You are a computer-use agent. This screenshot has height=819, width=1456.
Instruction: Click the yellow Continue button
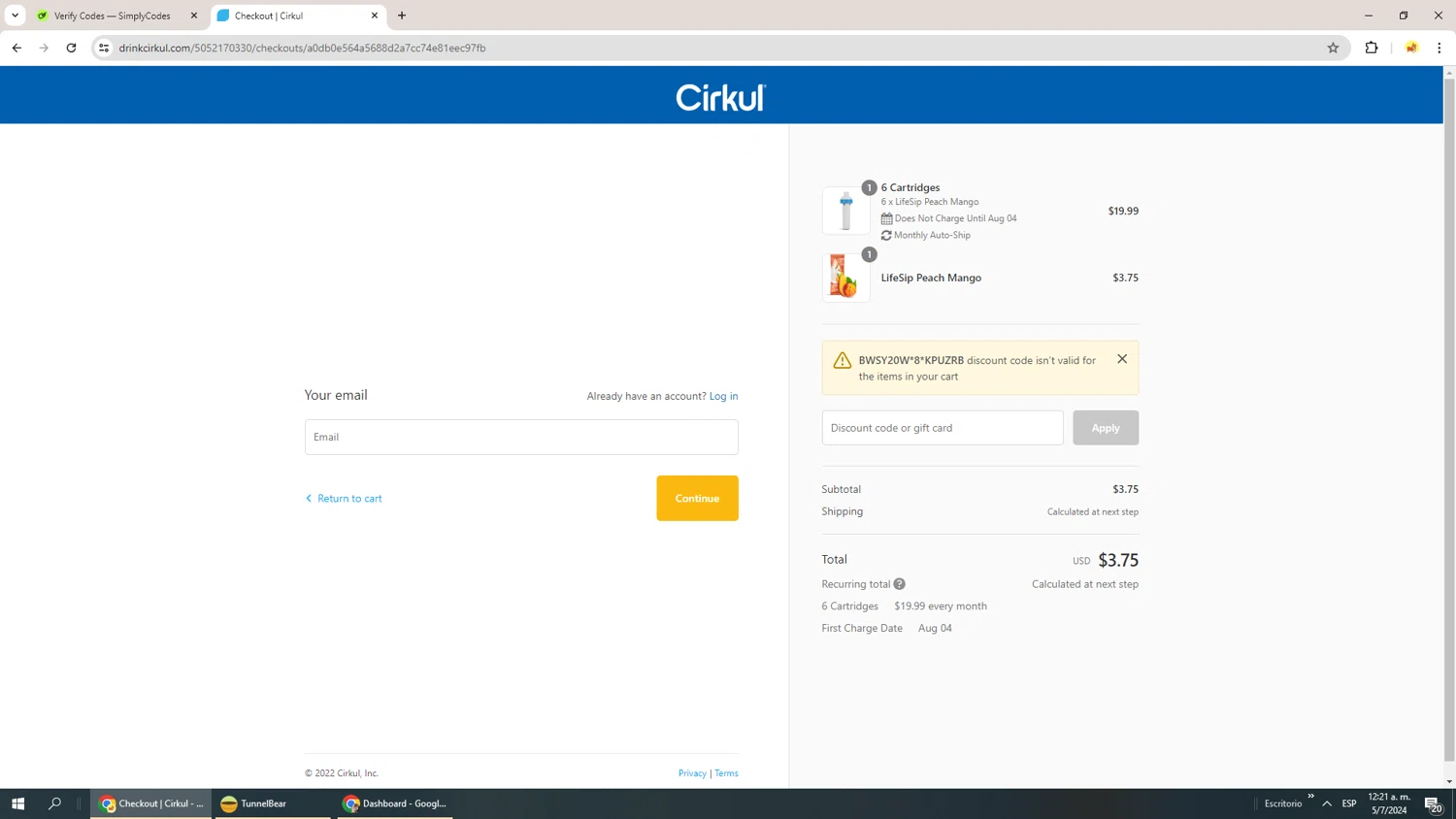(x=697, y=498)
